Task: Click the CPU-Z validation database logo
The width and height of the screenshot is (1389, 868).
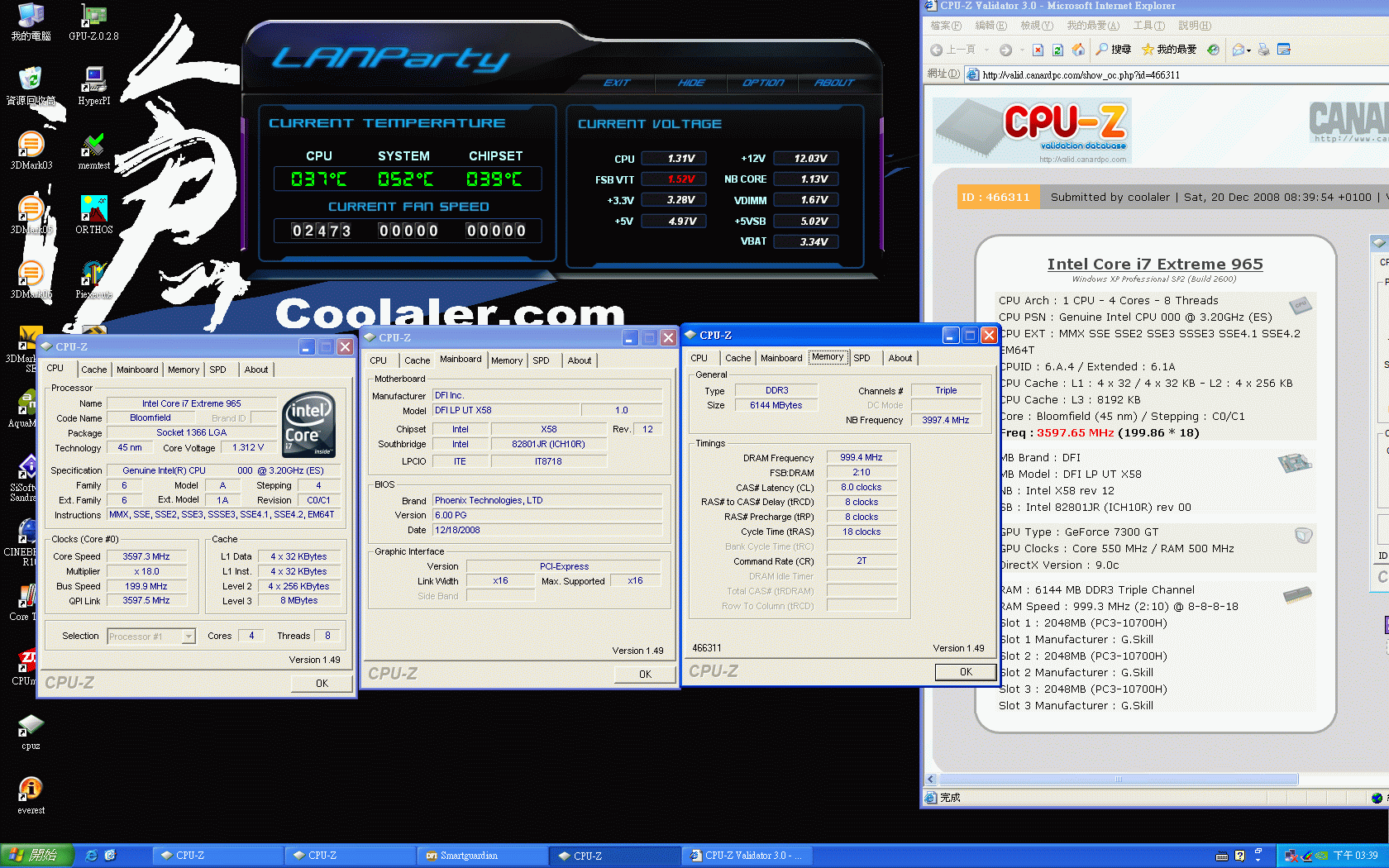Action: [1033, 131]
